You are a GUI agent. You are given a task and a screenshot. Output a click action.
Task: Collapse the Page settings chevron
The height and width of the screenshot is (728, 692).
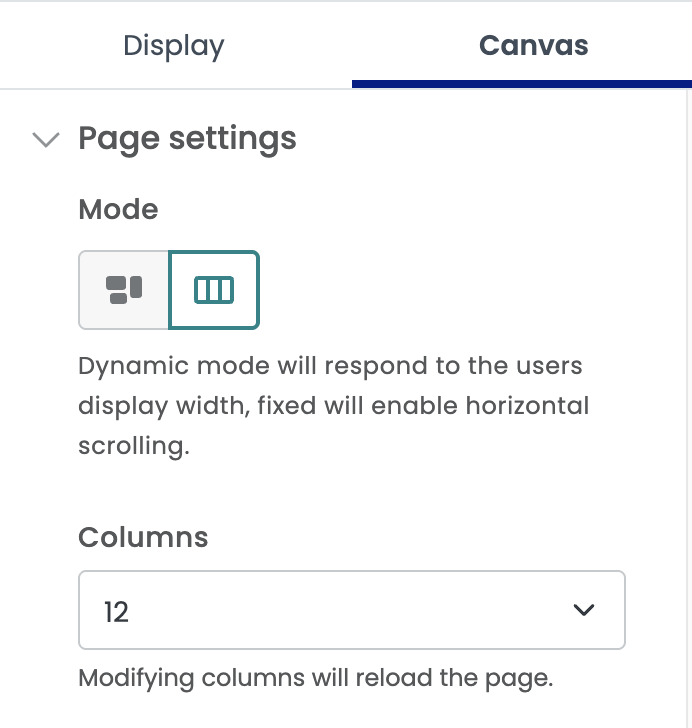coord(46,139)
